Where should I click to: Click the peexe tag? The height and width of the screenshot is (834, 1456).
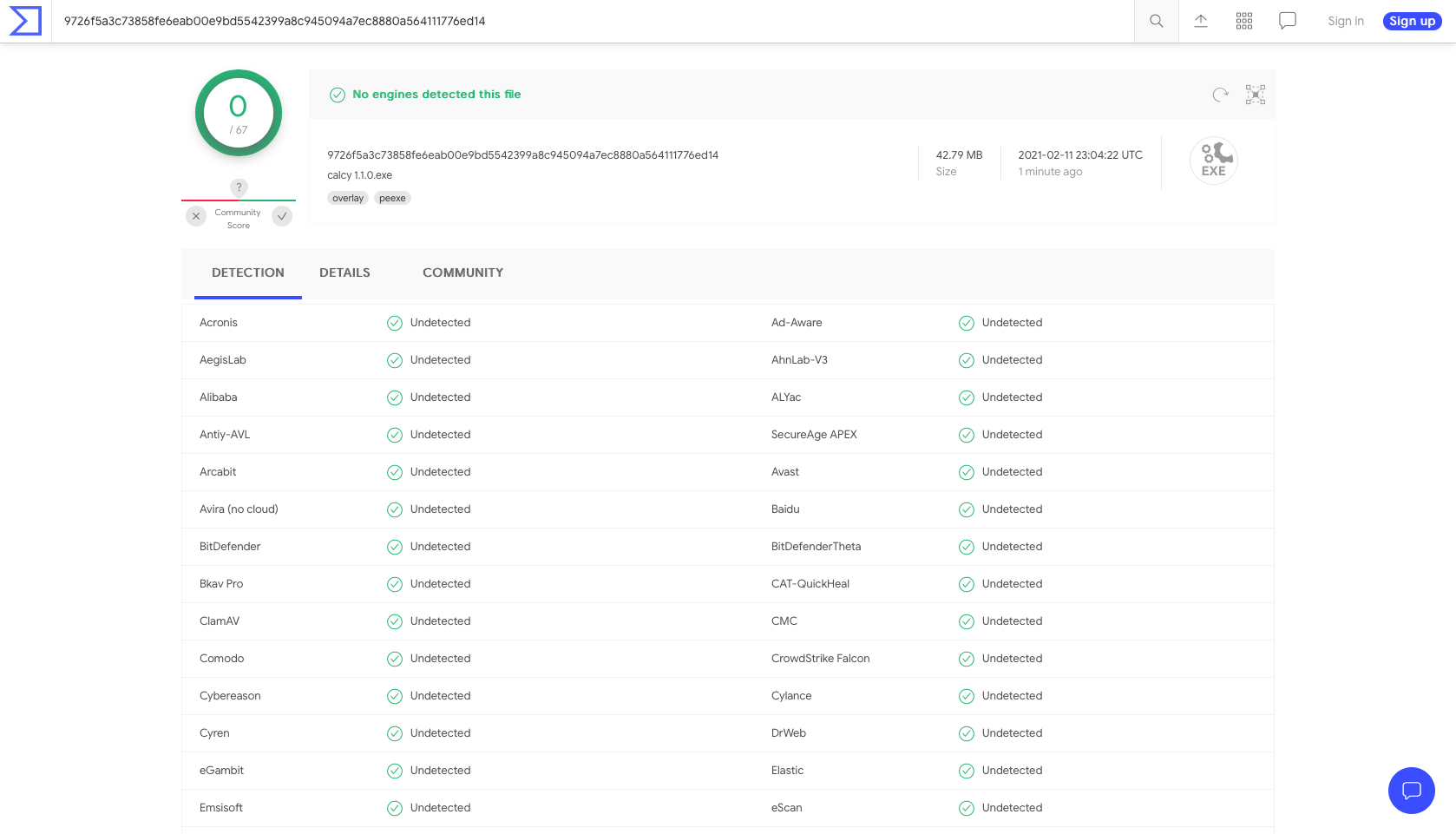point(392,198)
